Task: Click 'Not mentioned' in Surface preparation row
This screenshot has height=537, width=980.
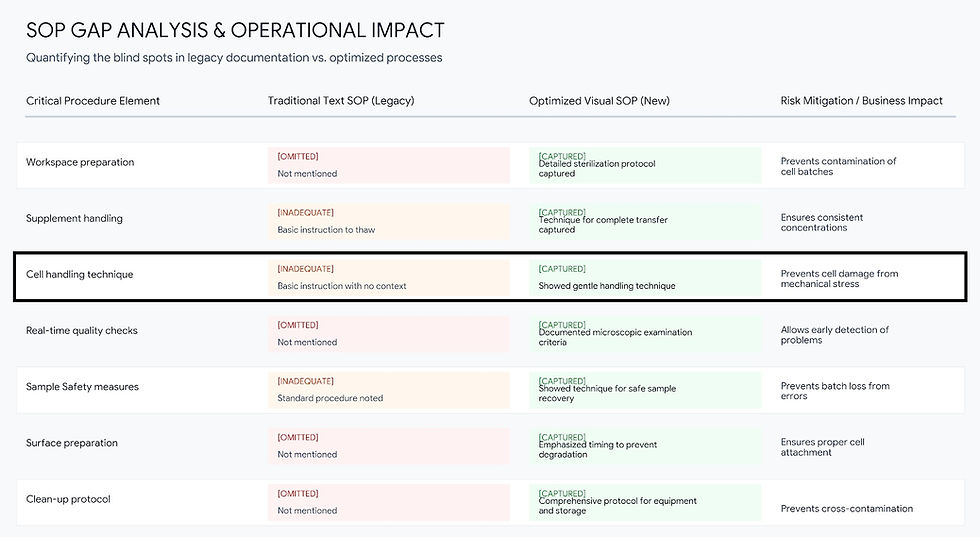Action: point(307,454)
